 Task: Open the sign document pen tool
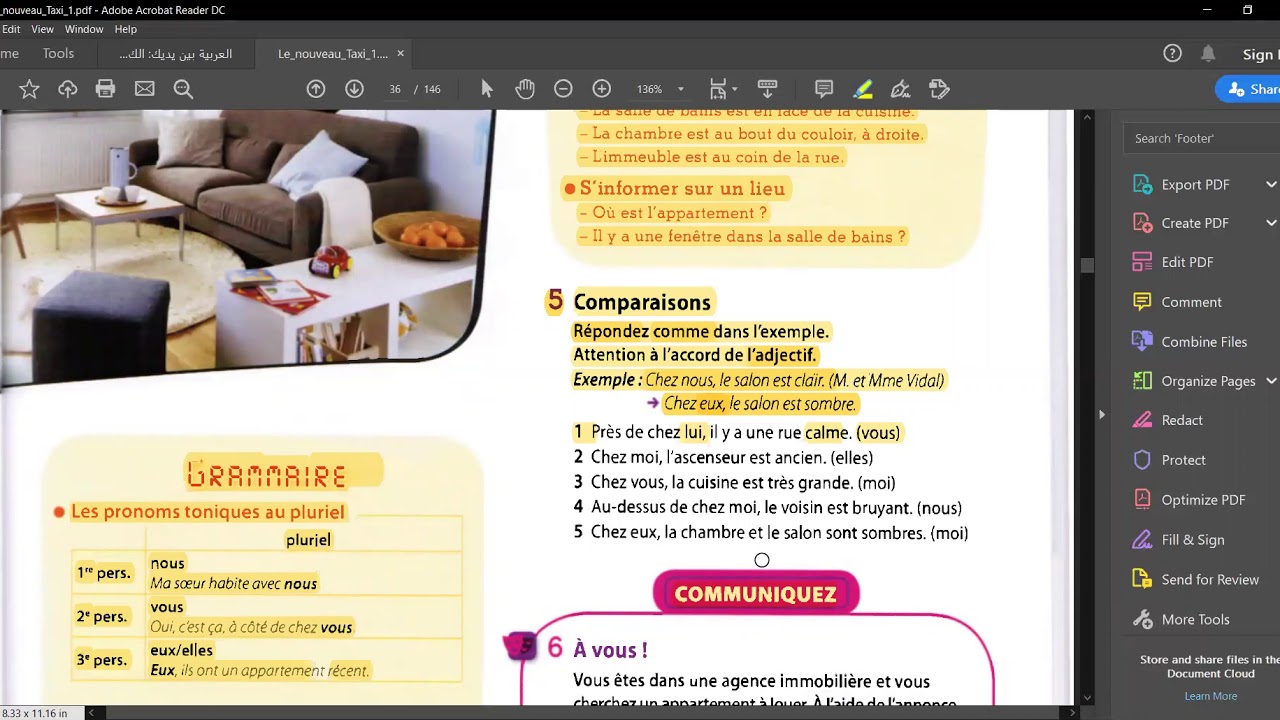click(x=900, y=89)
